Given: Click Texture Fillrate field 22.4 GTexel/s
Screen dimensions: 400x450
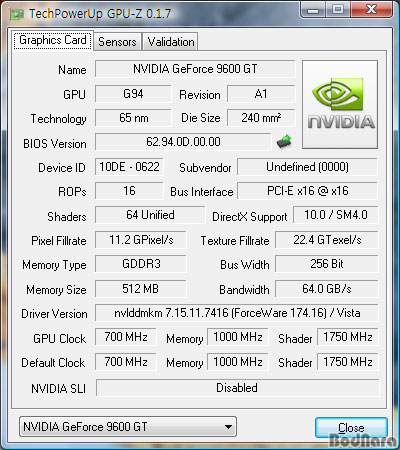Looking at the screenshot, I should click(x=327, y=240).
